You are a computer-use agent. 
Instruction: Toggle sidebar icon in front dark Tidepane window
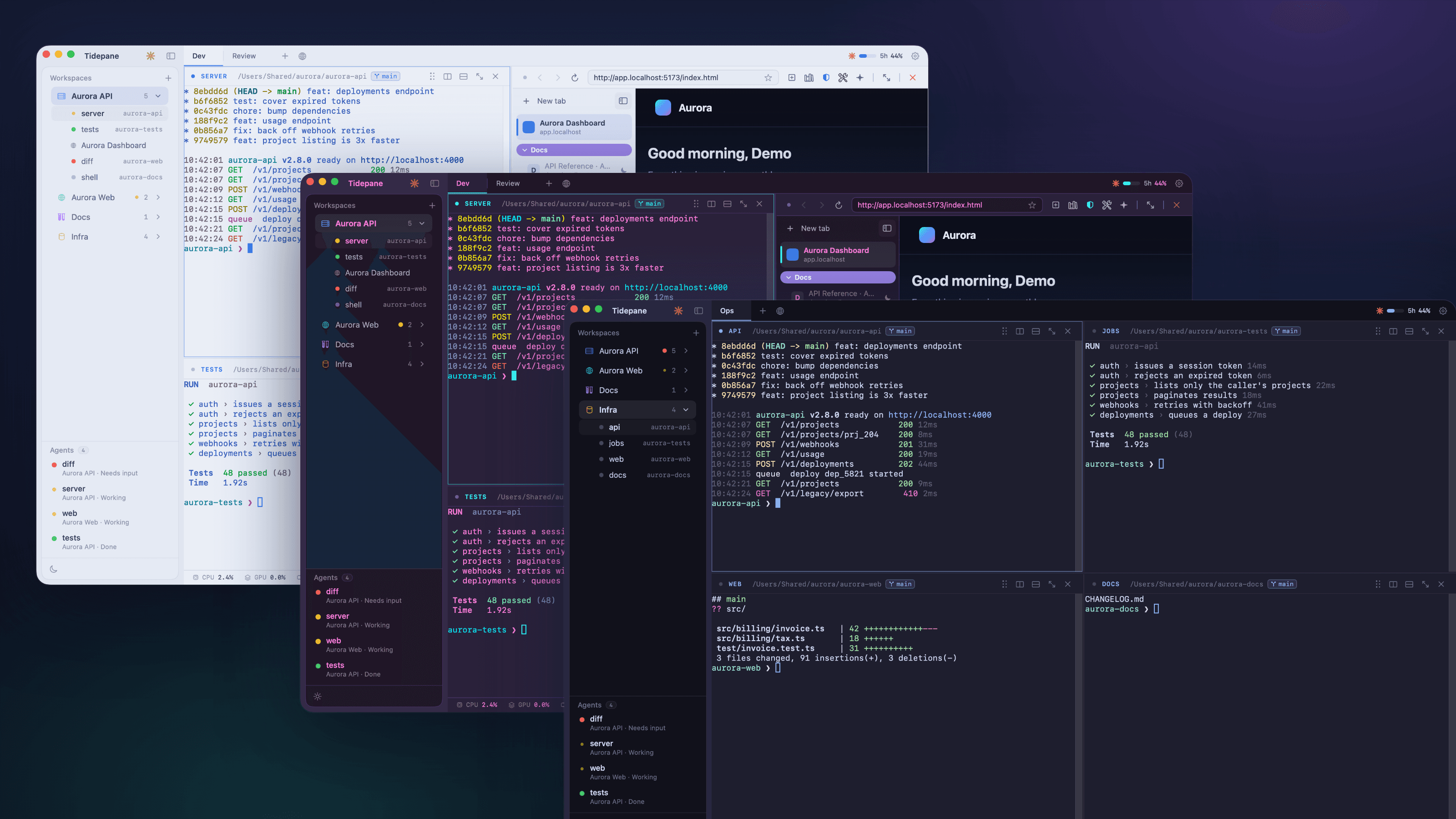[x=698, y=311]
